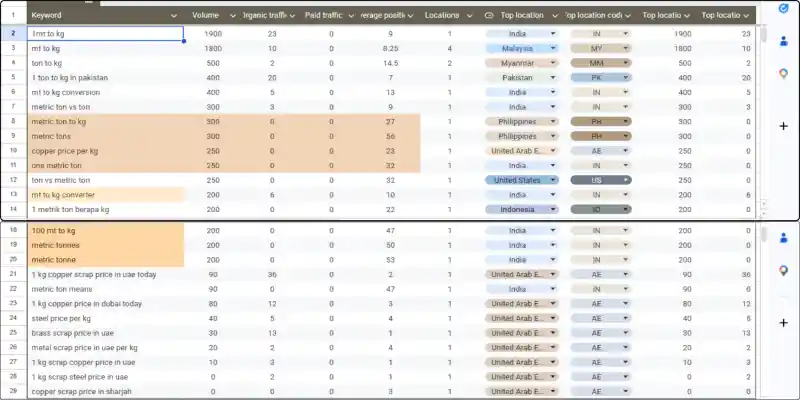Expand the Locations column filter arrow
The height and width of the screenshot is (400, 800).
[469, 16]
